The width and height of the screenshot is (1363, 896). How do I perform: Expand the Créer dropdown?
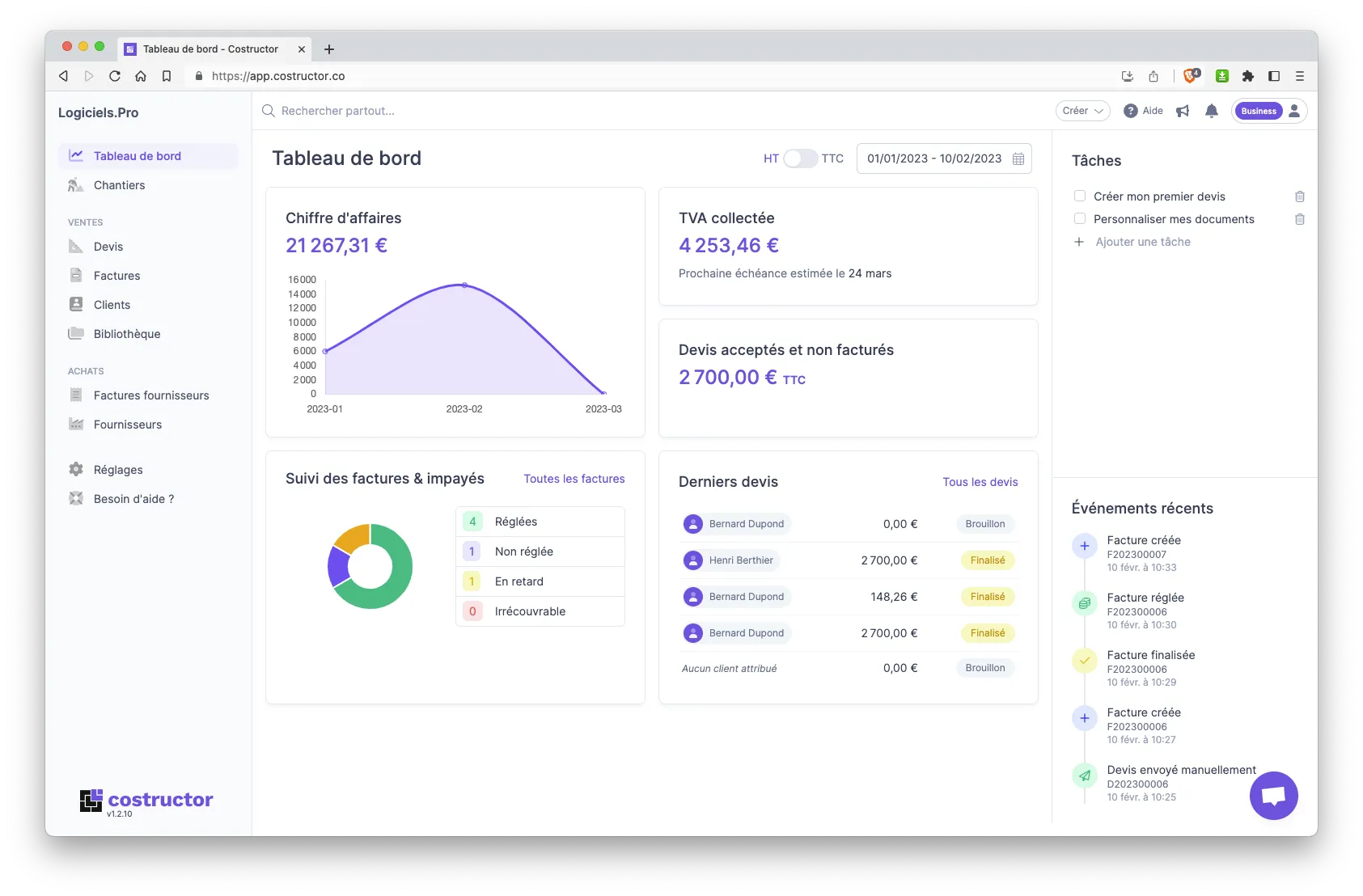(x=1082, y=111)
